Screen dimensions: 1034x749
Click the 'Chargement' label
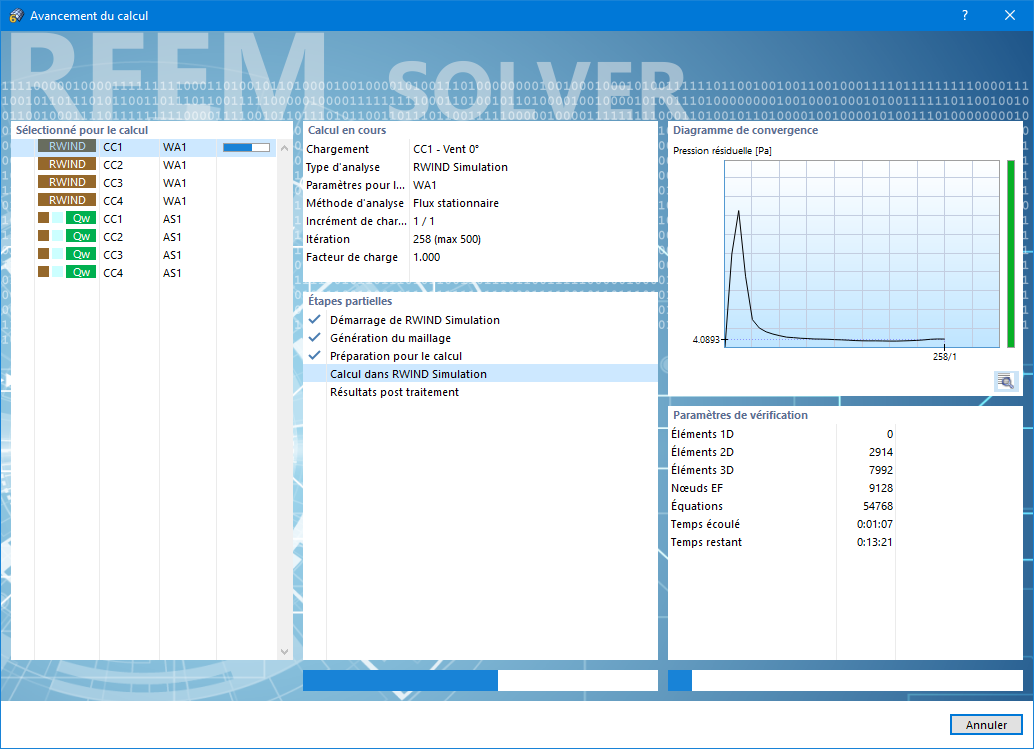tap(338, 149)
